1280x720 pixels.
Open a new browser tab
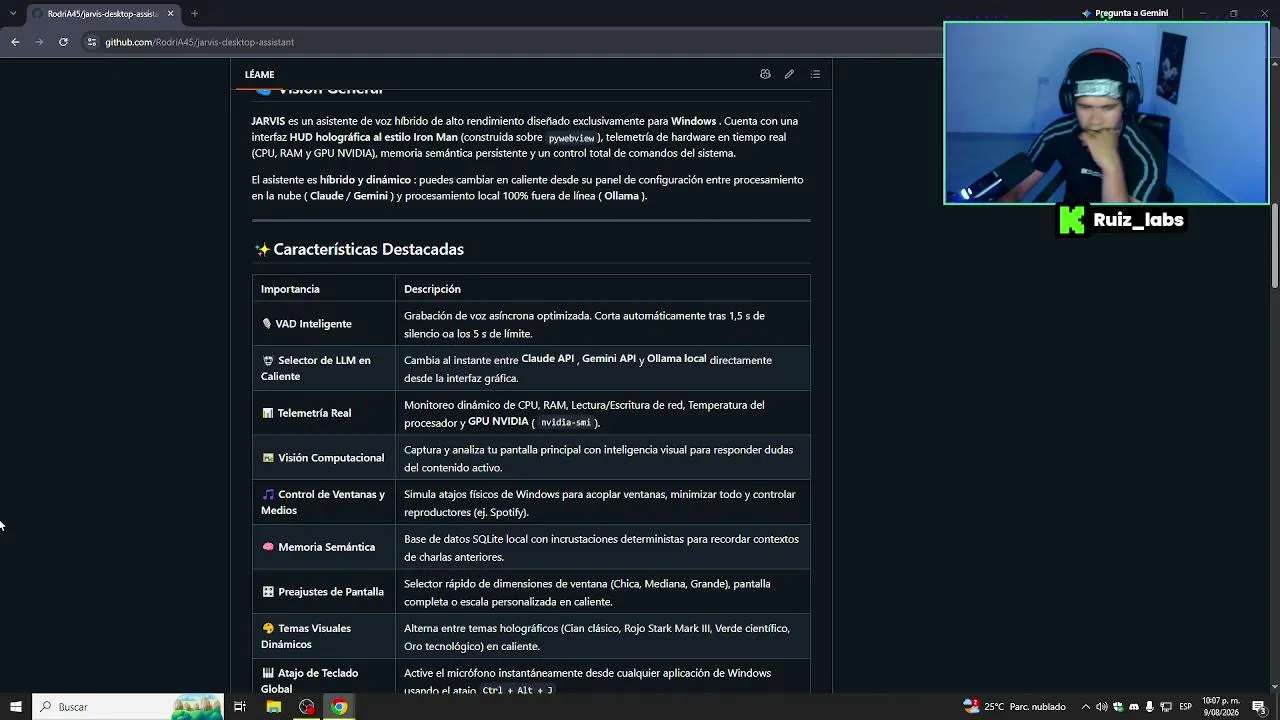click(x=194, y=14)
